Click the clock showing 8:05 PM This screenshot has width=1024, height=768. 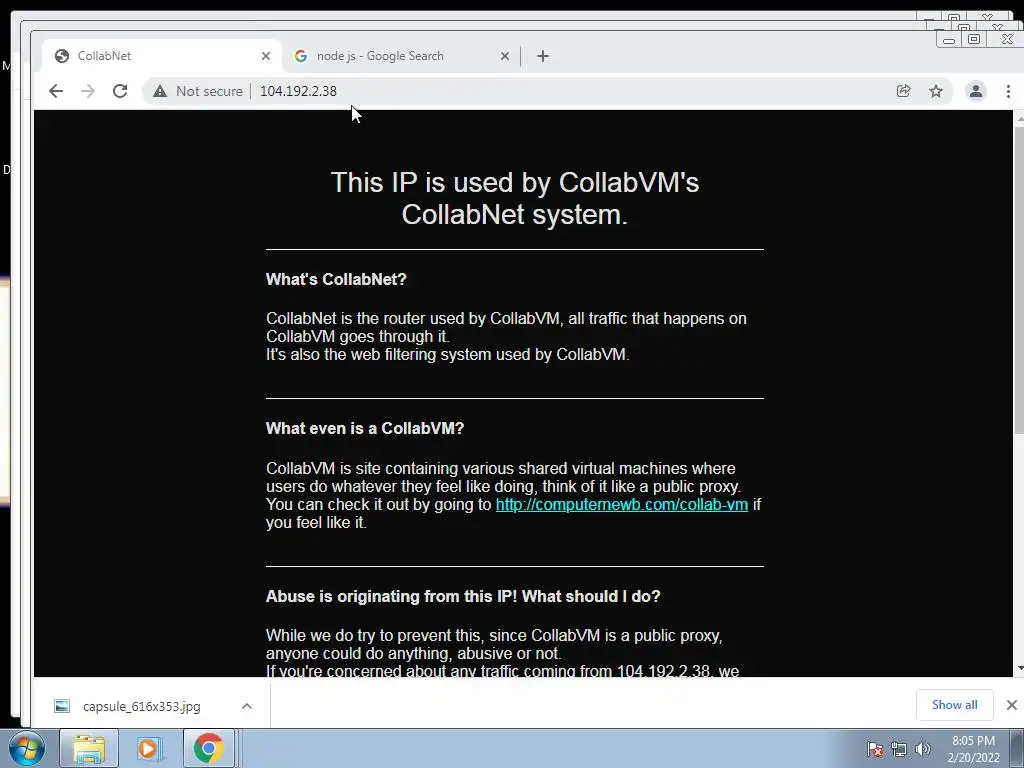pos(973,741)
